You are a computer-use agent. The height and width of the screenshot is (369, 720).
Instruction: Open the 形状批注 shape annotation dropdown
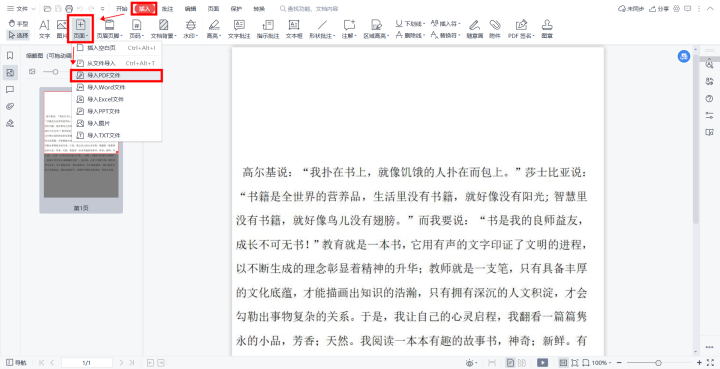point(322,29)
